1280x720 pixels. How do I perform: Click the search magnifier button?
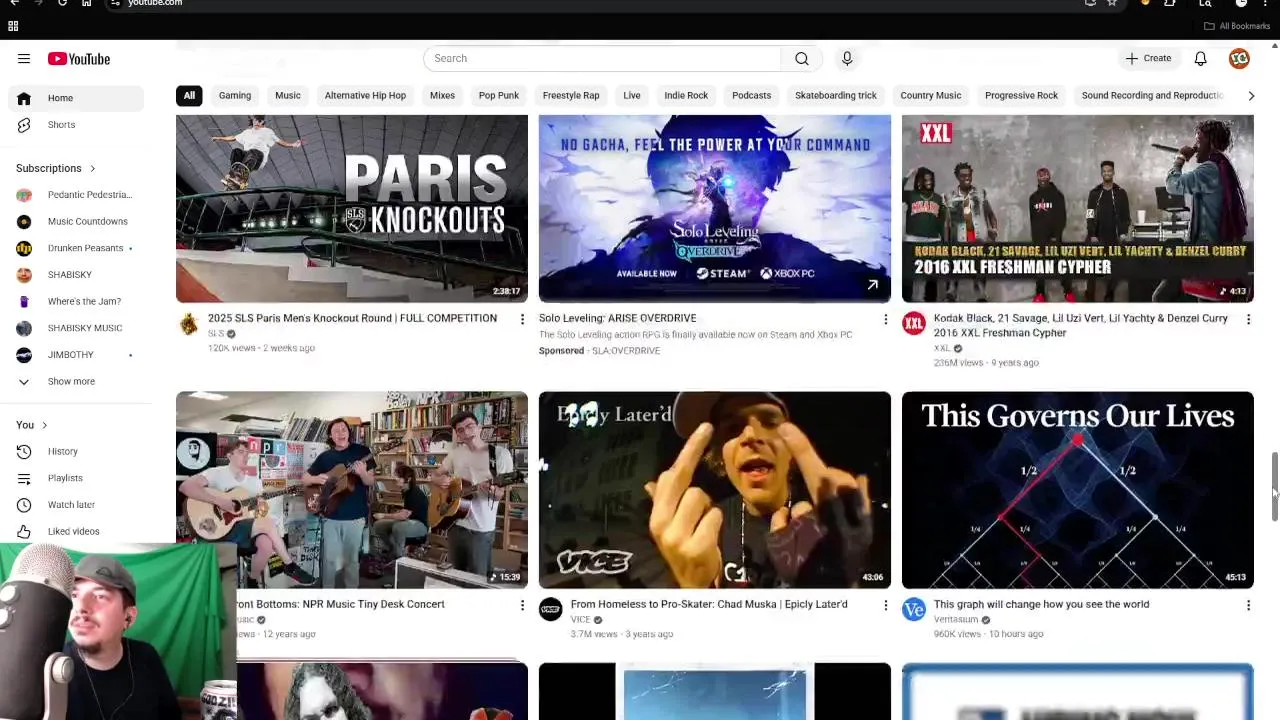[802, 58]
